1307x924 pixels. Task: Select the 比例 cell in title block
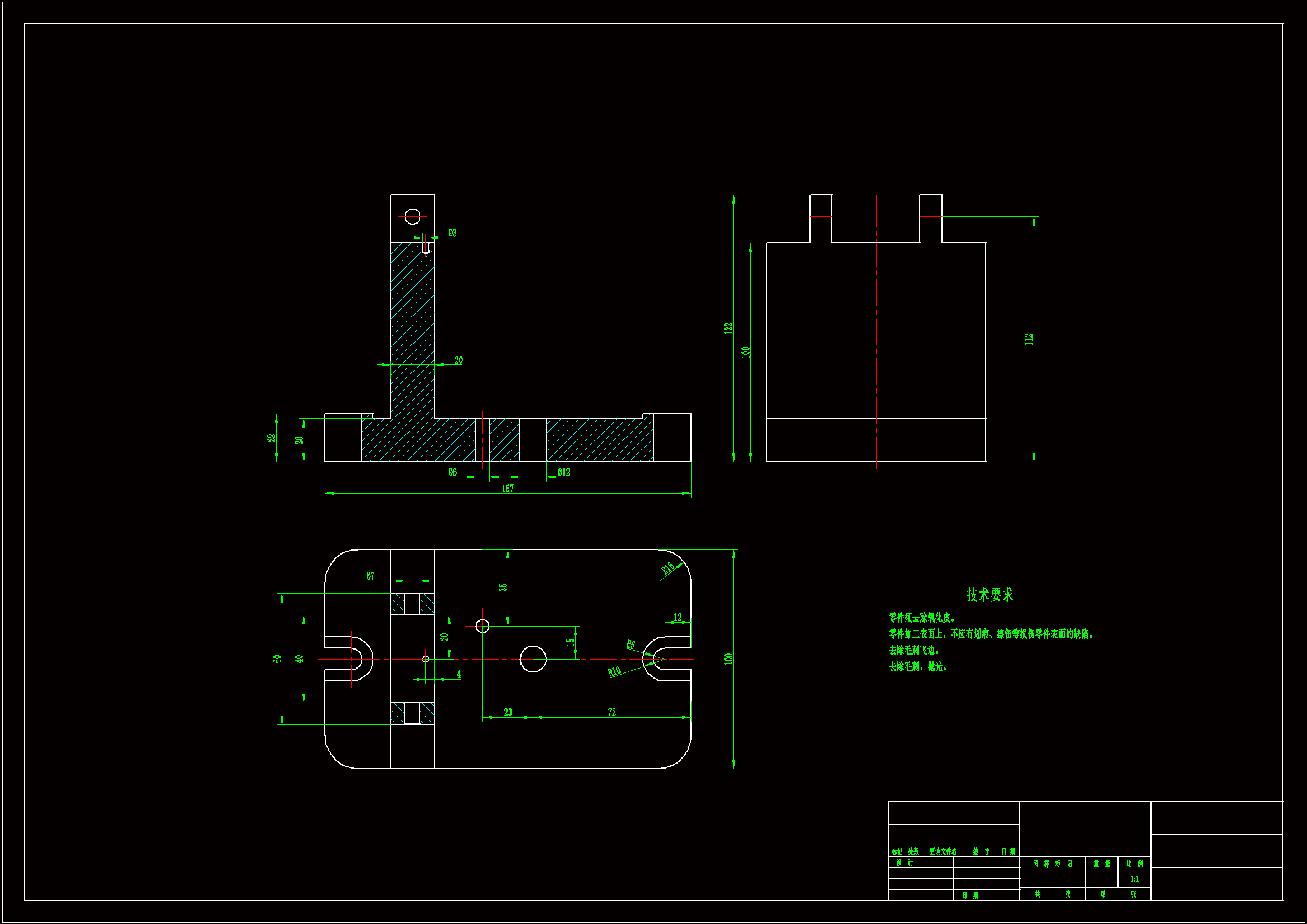coord(1134,864)
